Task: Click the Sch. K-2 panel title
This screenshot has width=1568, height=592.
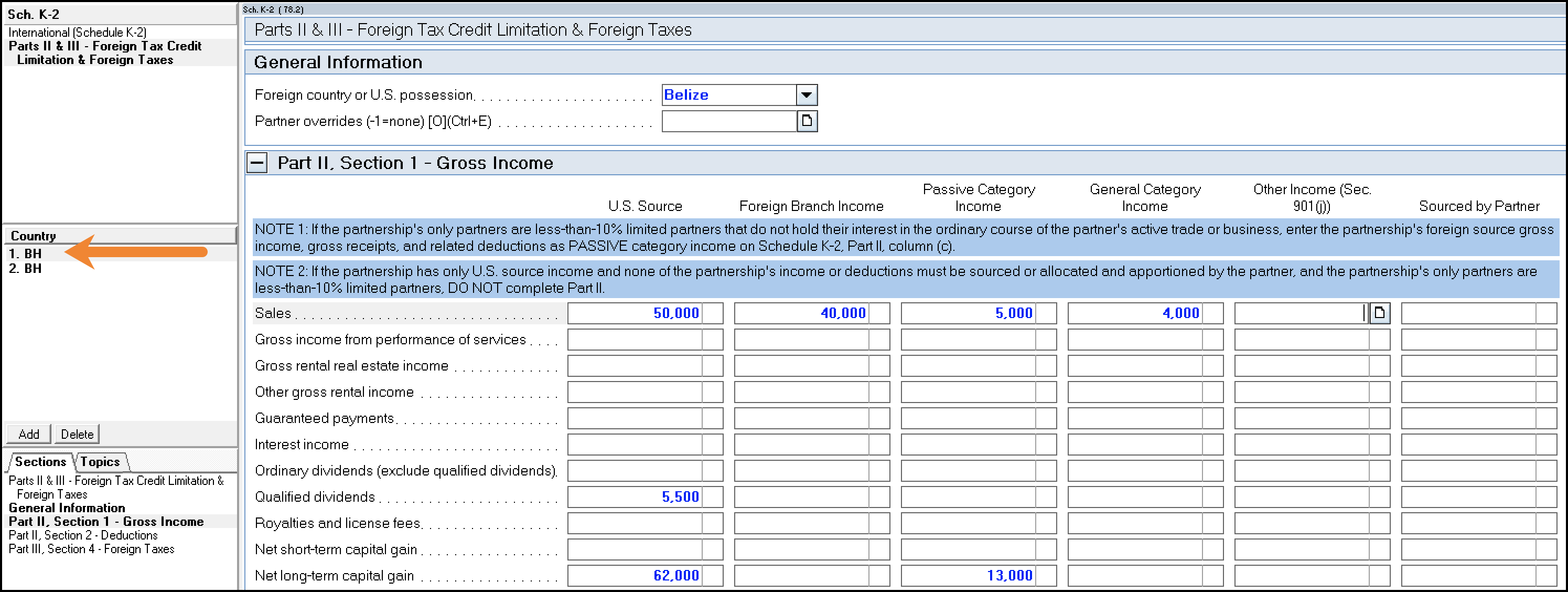Action: pos(34,14)
